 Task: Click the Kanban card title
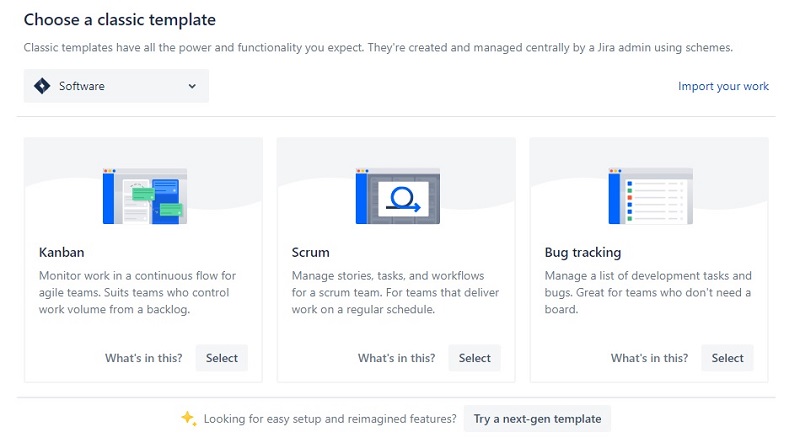[62, 252]
